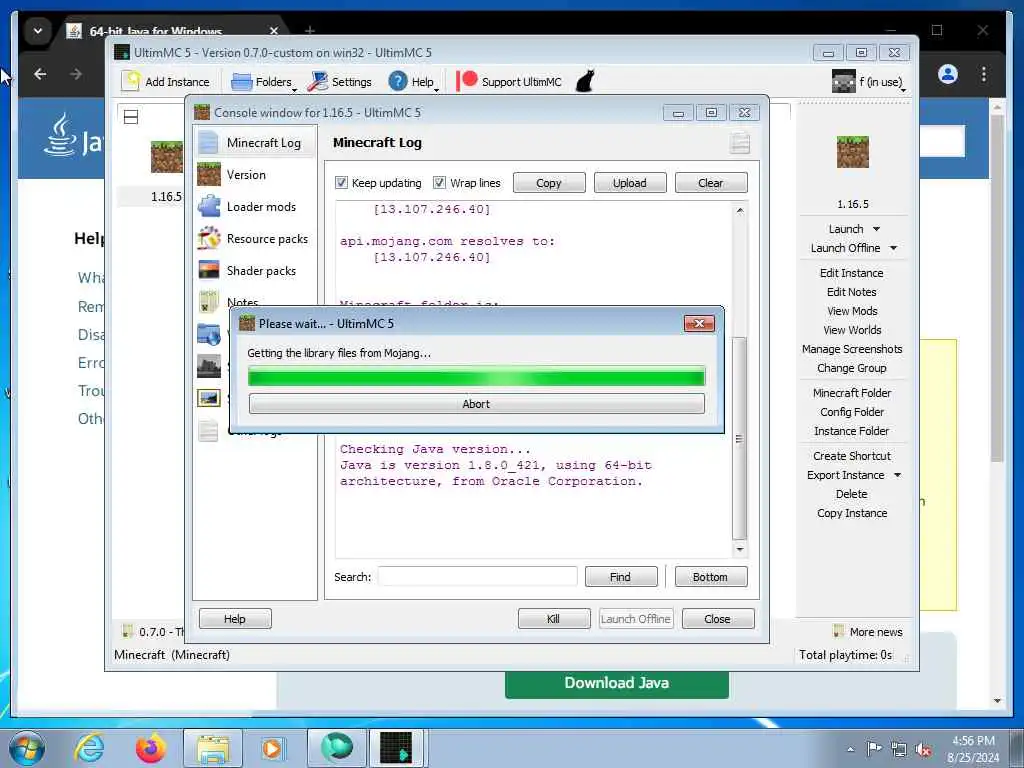Click Change Group

coord(852,368)
